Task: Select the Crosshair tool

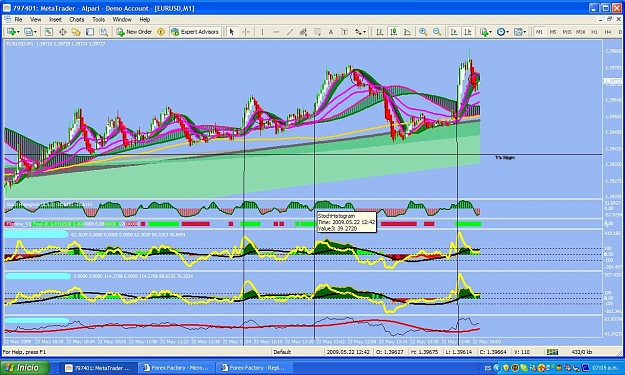Action: (x=246, y=32)
